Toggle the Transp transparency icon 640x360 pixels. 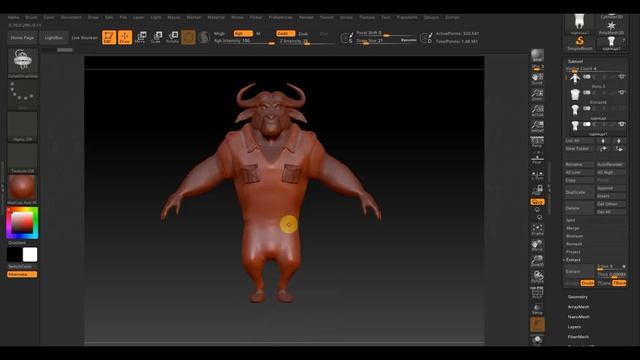click(537, 309)
